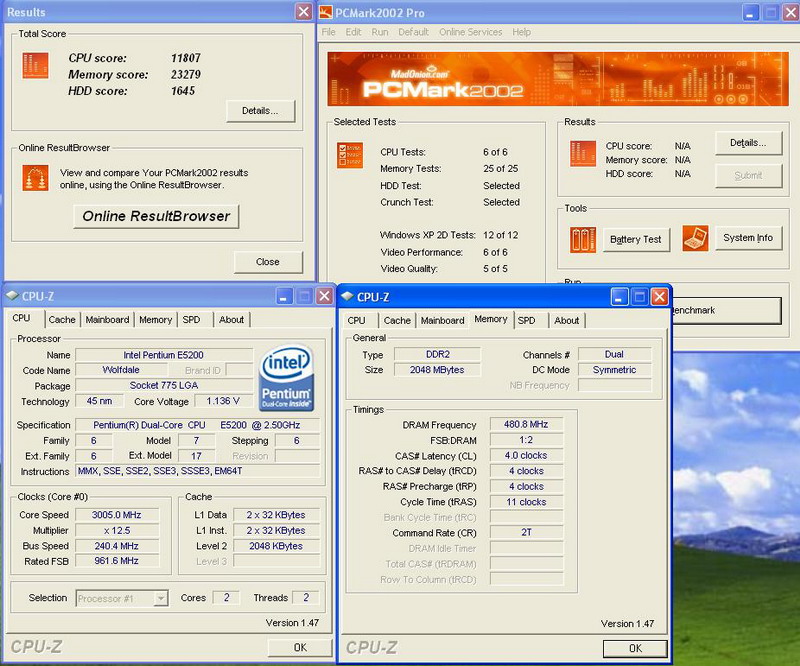The height and width of the screenshot is (666, 800).
Task: Click the partly hidden Benchmark button
Action: click(727, 310)
